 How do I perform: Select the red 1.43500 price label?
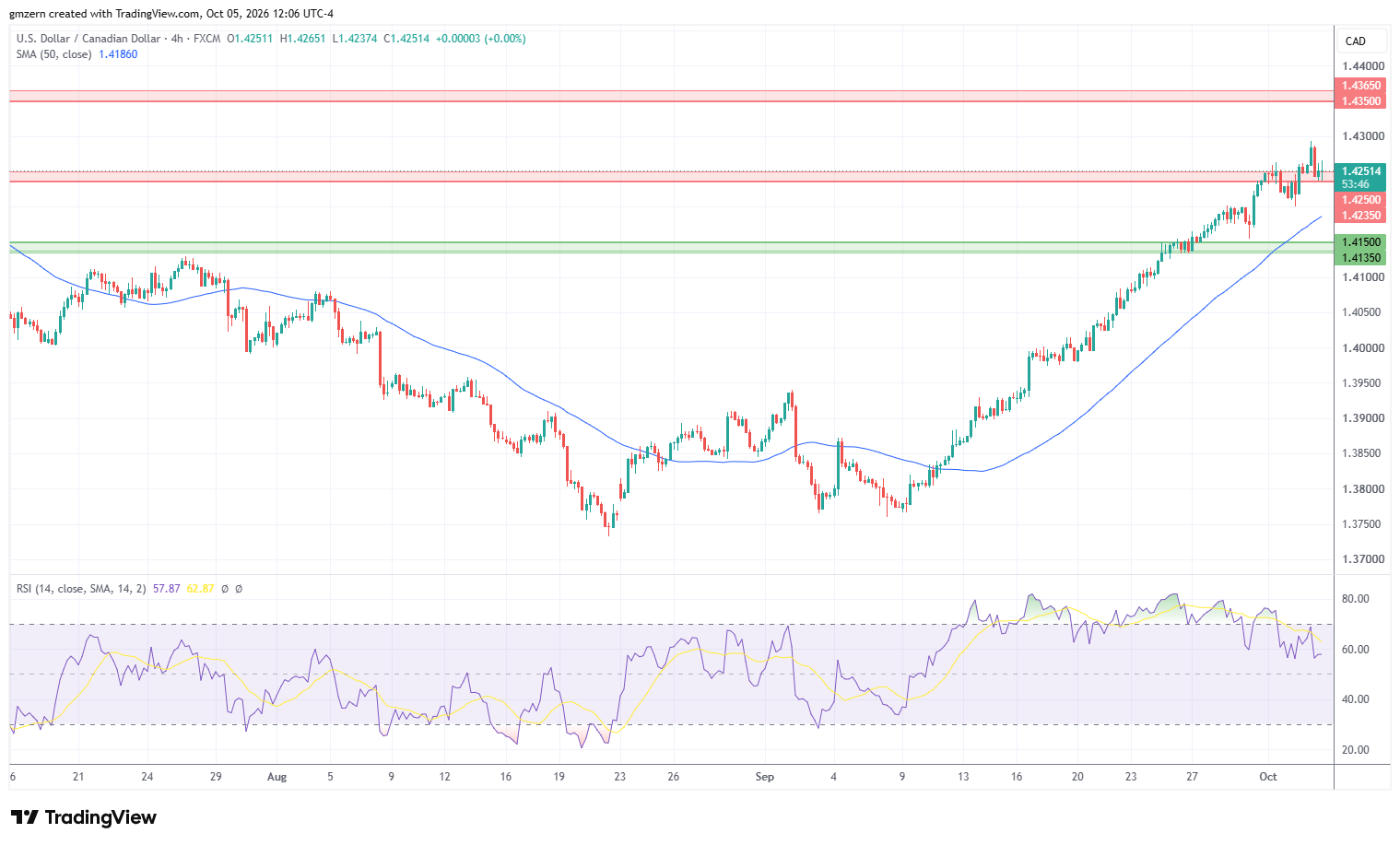[x=1360, y=101]
